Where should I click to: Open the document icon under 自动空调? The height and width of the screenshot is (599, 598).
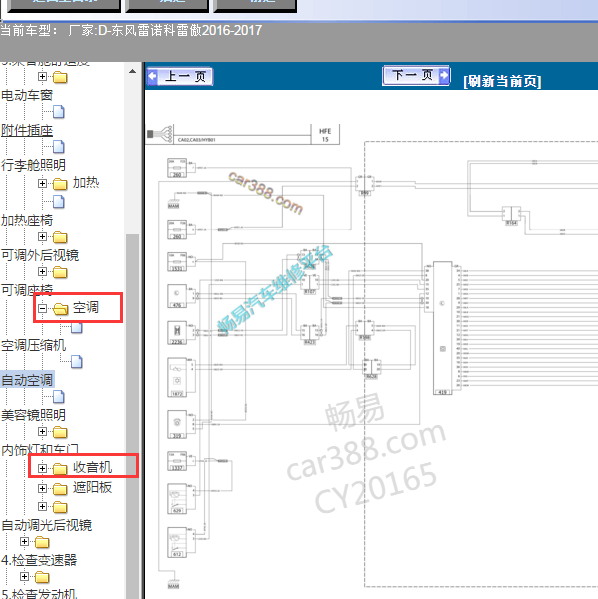58,397
